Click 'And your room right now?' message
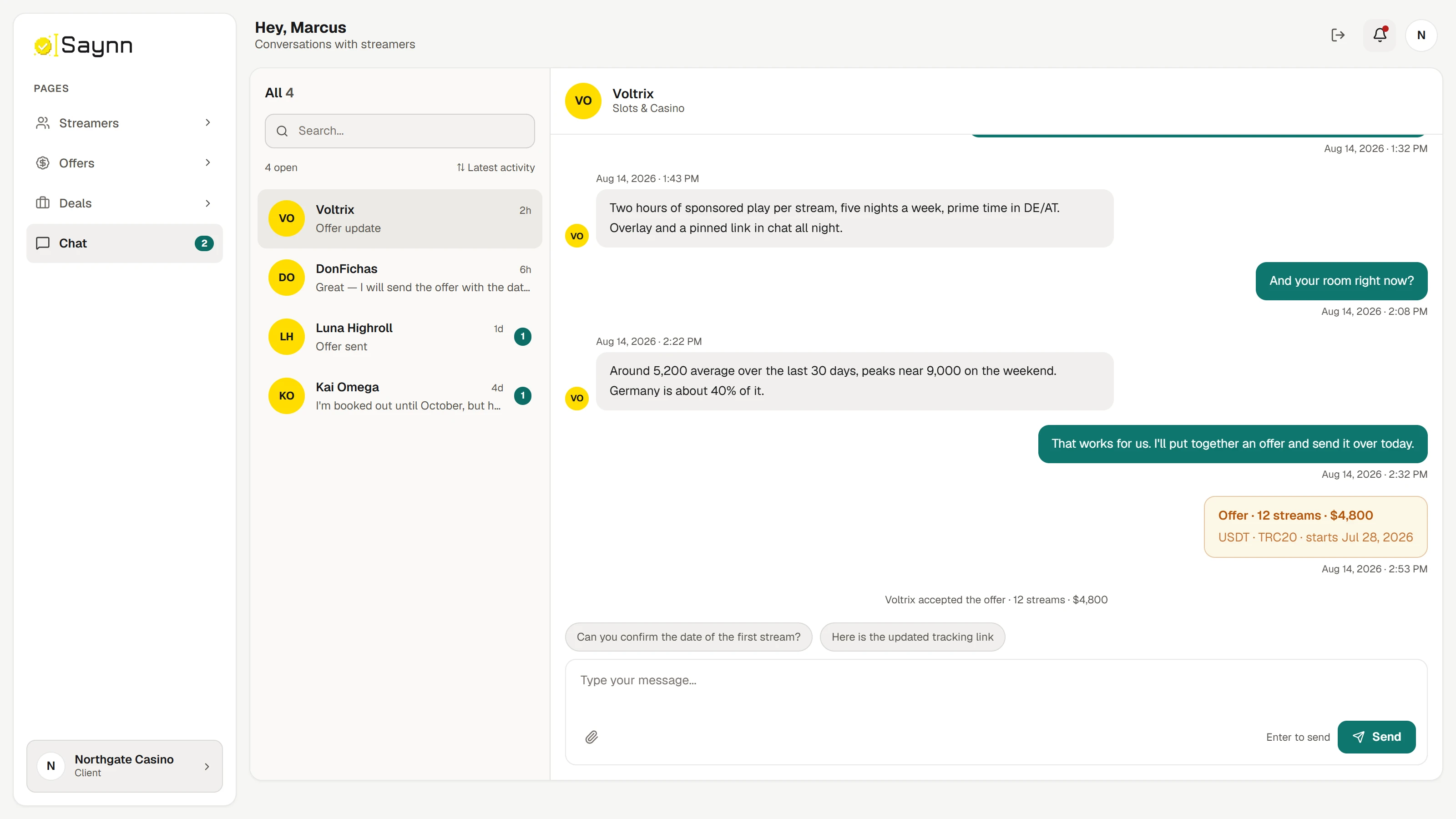This screenshot has width=1456, height=819. (x=1341, y=281)
